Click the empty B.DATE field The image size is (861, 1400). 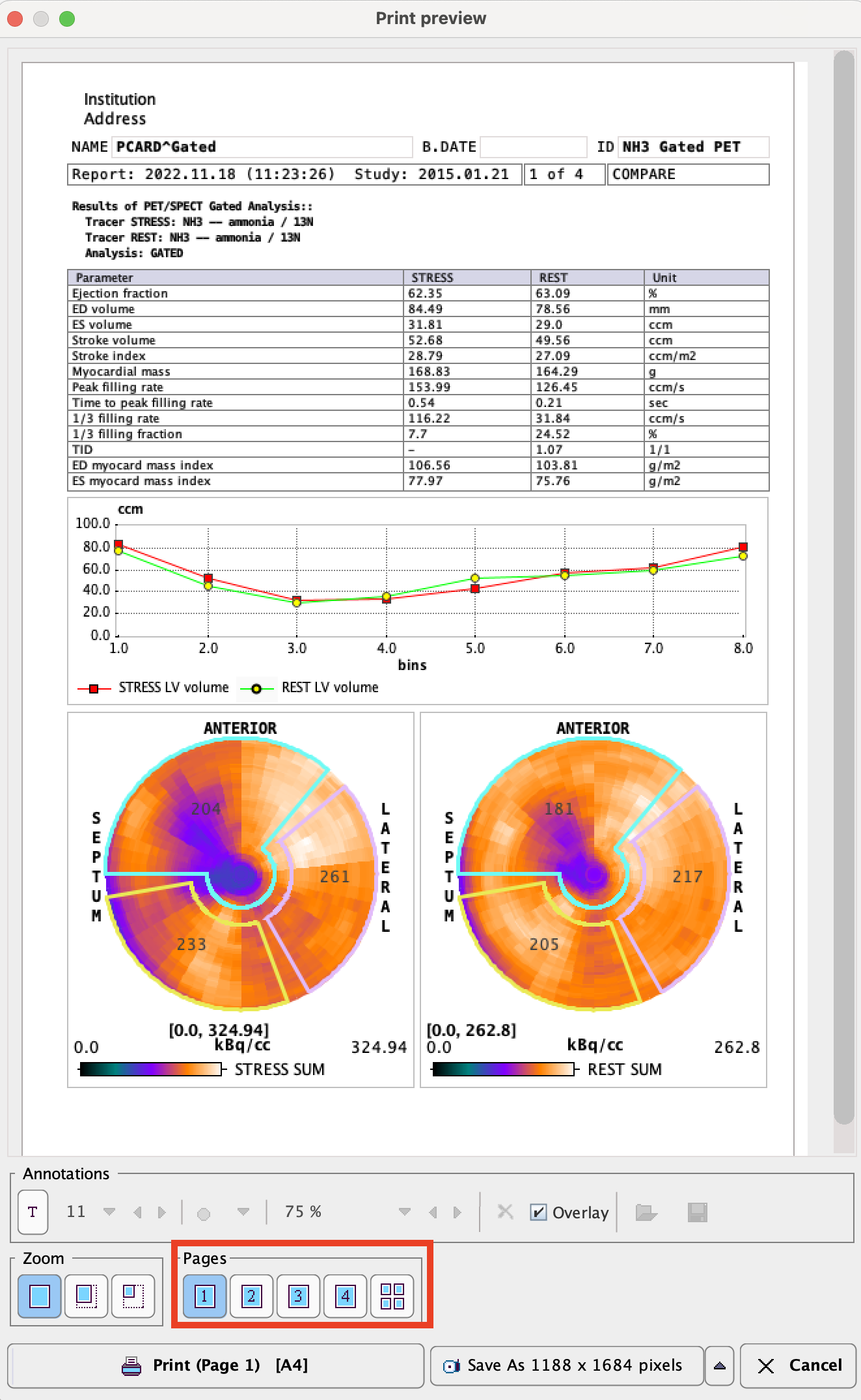point(534,147)
